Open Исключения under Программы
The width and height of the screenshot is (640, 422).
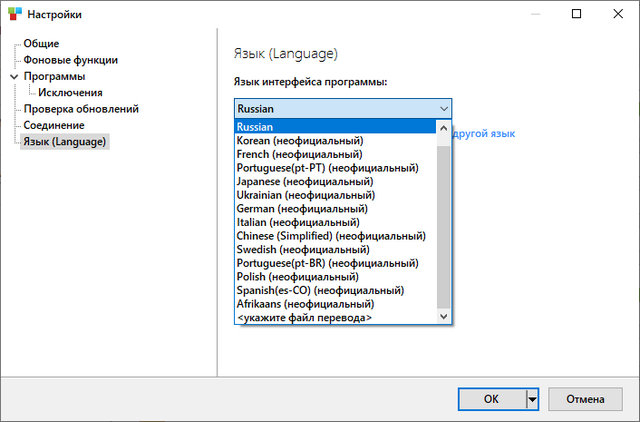70,93
